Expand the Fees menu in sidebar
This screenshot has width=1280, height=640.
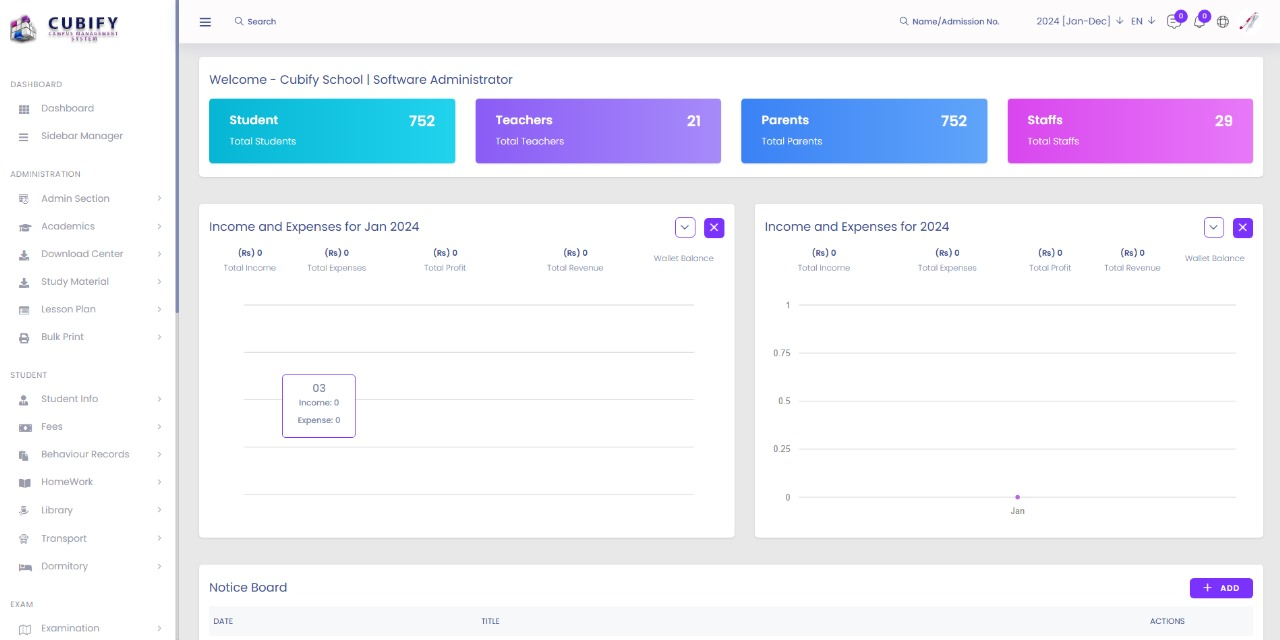coord(52,427)
